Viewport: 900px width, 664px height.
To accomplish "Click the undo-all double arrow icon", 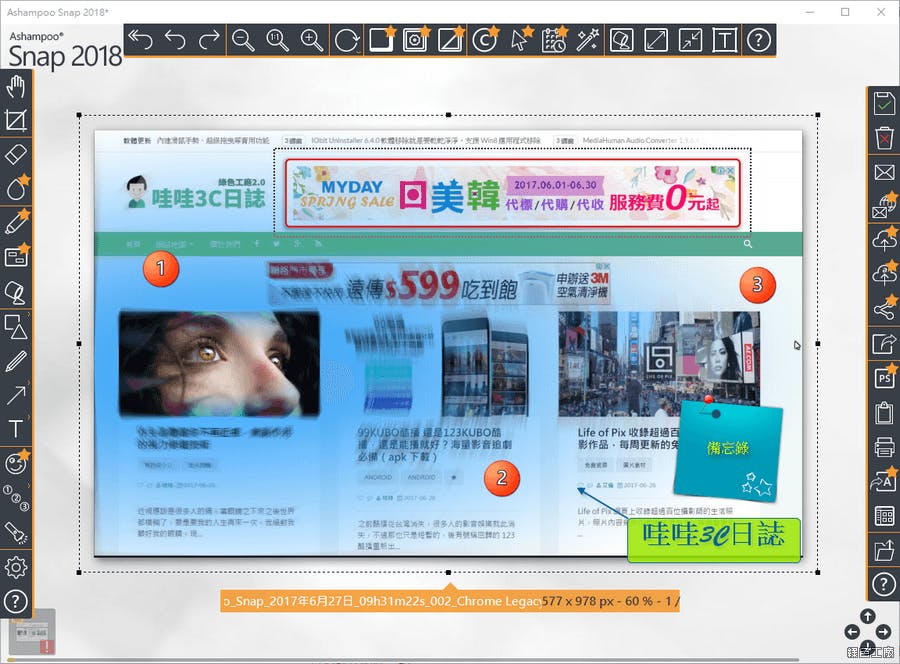I will tap(141, 40).
